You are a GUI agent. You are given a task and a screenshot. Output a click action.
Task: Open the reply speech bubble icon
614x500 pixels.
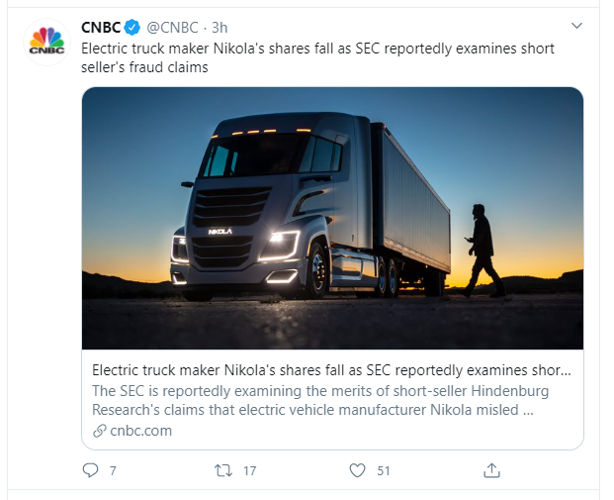(x=90, y=470)
